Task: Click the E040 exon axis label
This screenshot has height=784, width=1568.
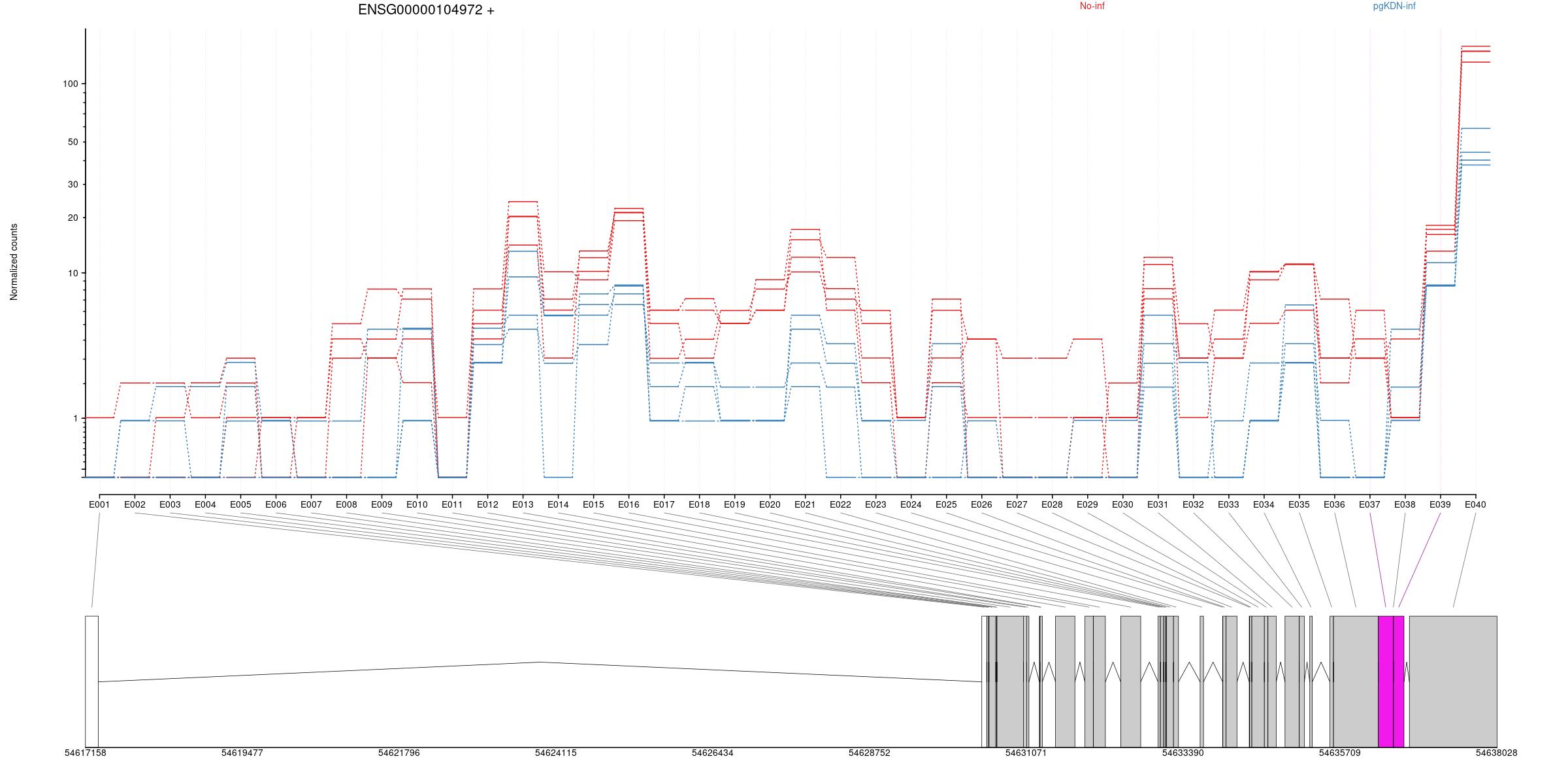Action: pyautogui.click(x=1475, y=504)
